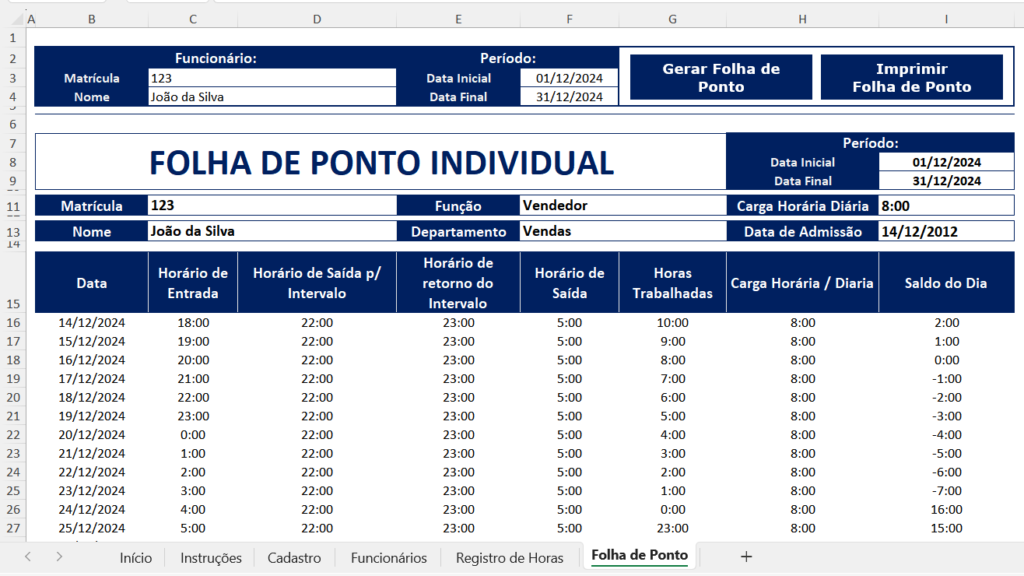The image size is (1024, 576).
Task: Click the Matrícula input cell with 123
Action: 272,78
